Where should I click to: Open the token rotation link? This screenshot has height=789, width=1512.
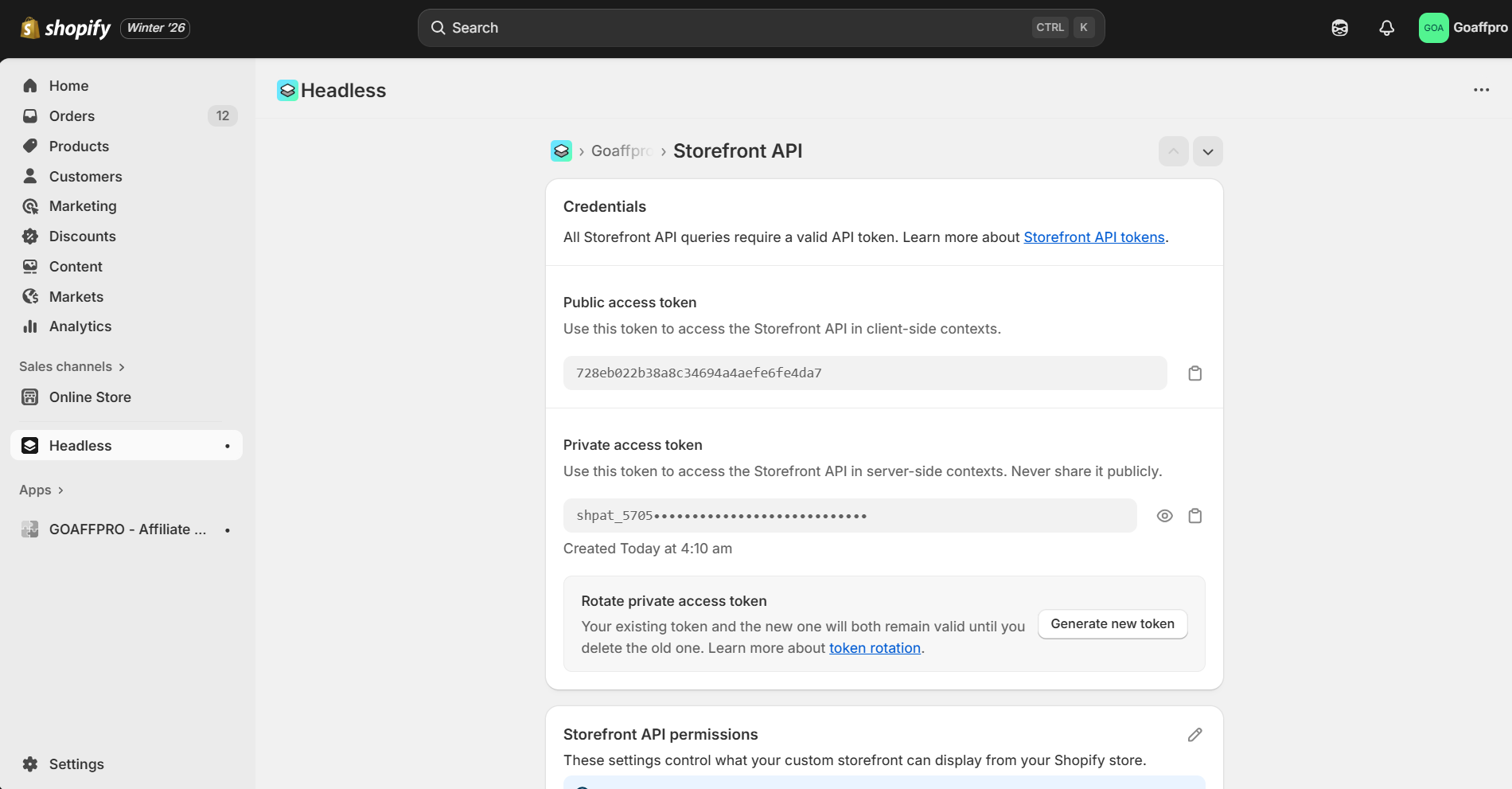(x=875, y=648)
